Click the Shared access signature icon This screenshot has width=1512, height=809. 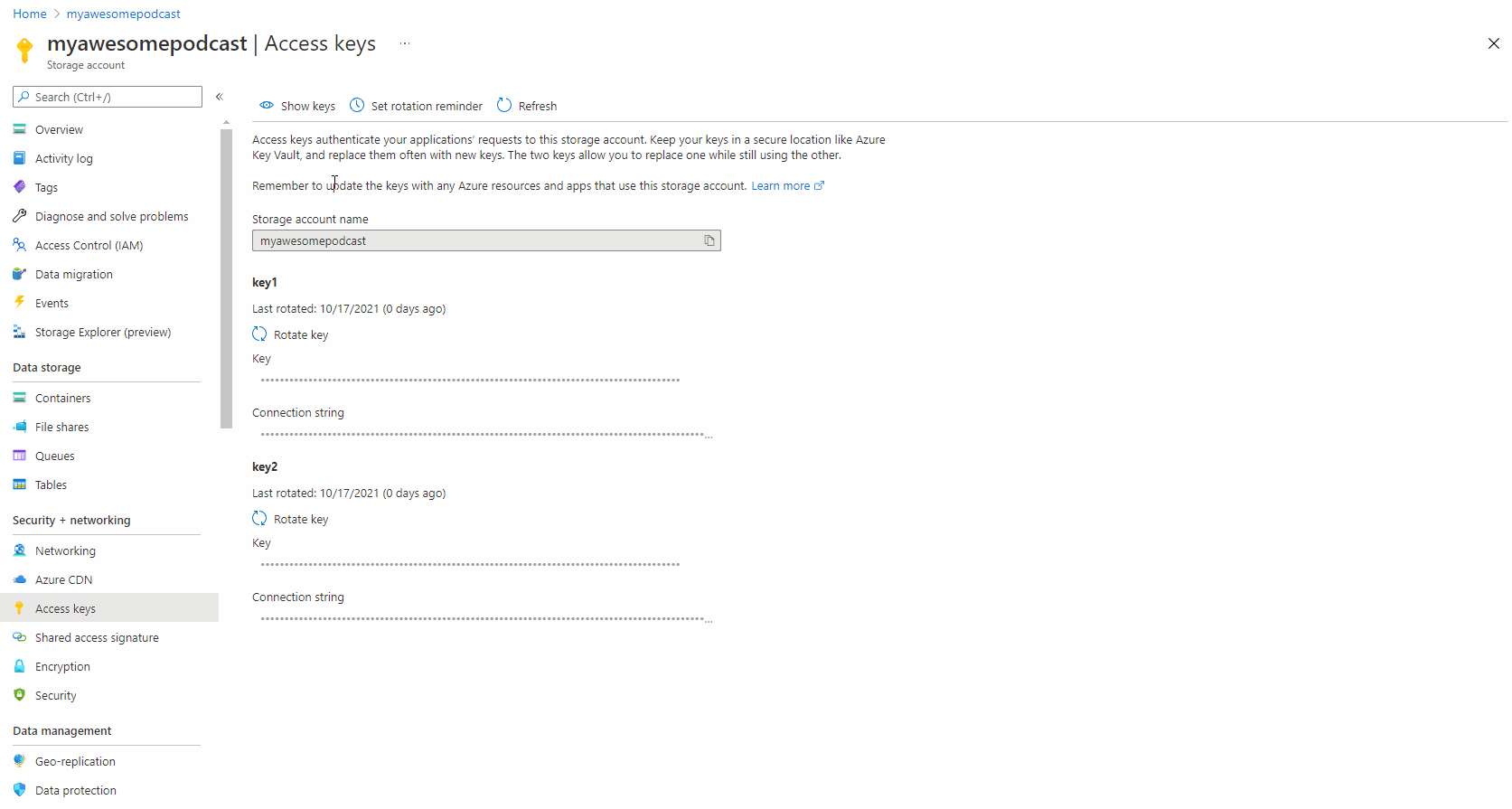19,637
